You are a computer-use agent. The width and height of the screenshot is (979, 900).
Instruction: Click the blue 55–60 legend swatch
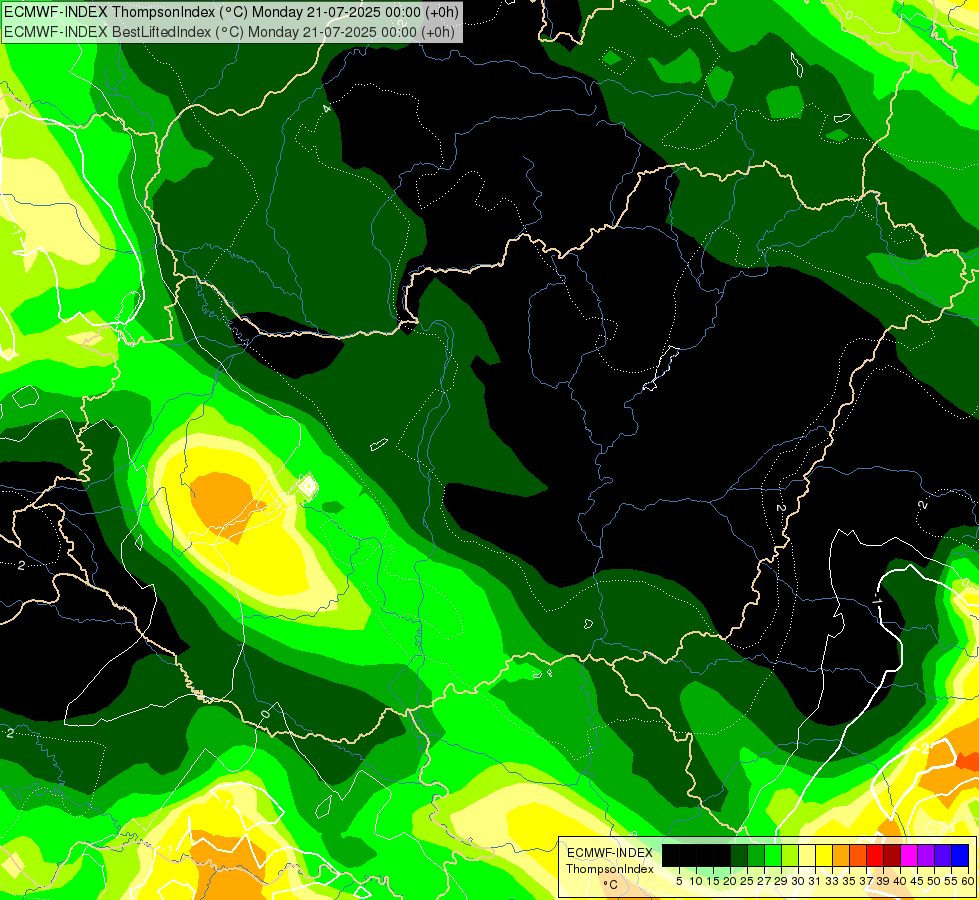(960, 855)
